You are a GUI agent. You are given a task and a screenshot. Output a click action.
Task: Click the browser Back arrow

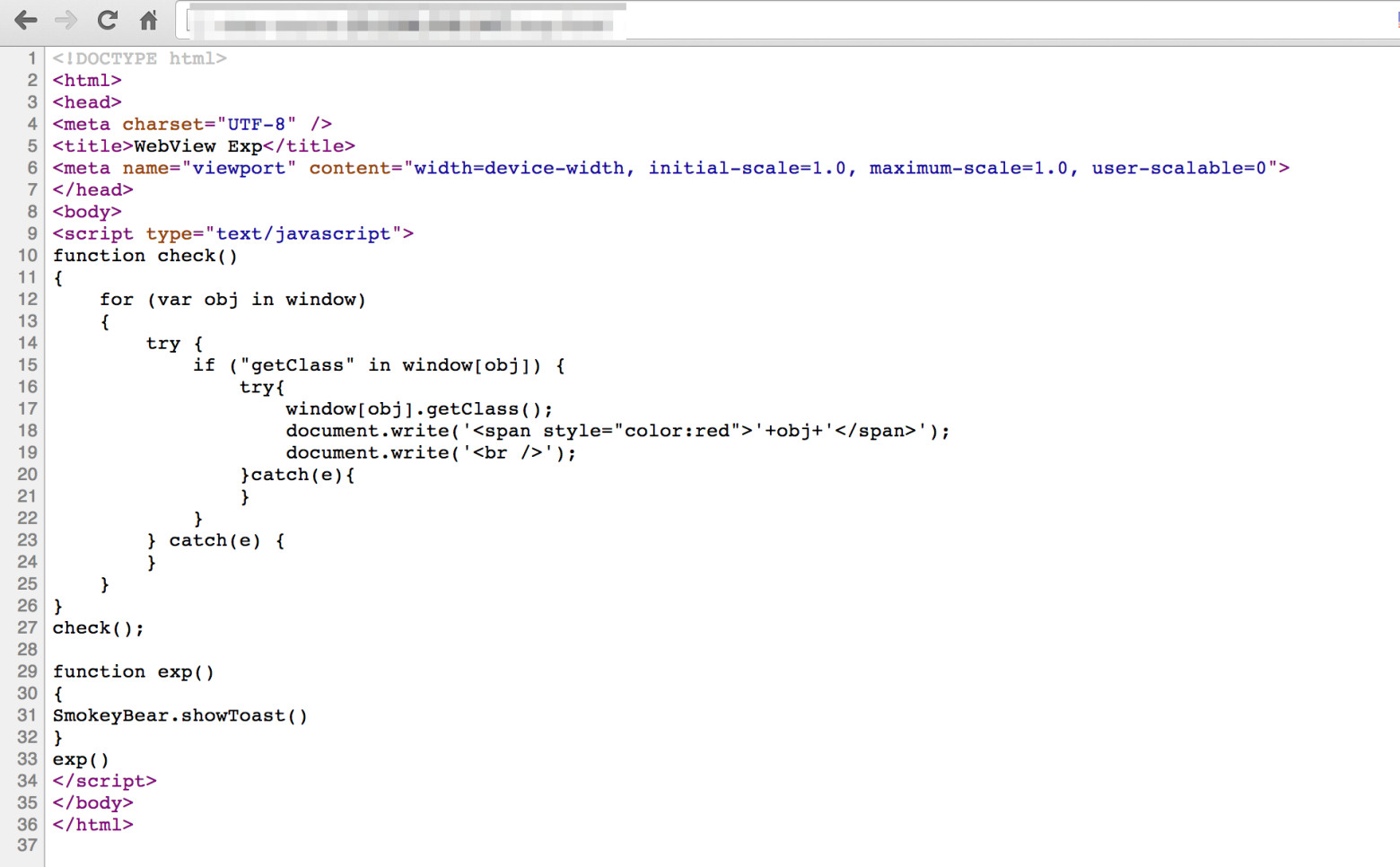point(26,20)
